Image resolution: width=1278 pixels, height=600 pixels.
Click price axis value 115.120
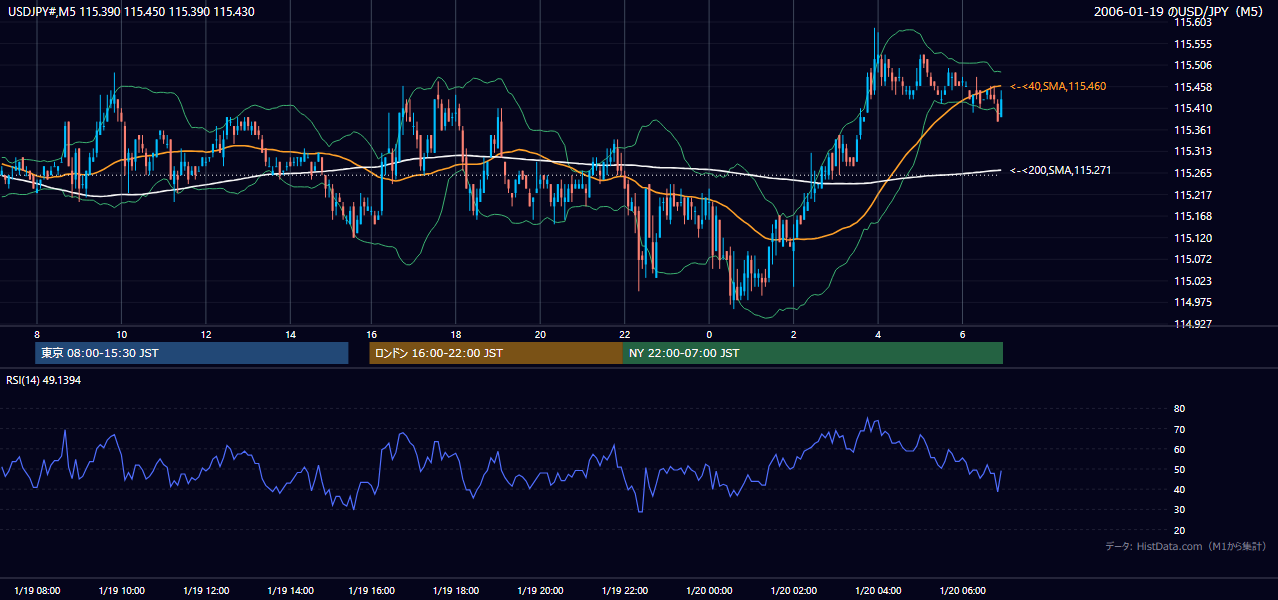click(x=1193, y=238)
